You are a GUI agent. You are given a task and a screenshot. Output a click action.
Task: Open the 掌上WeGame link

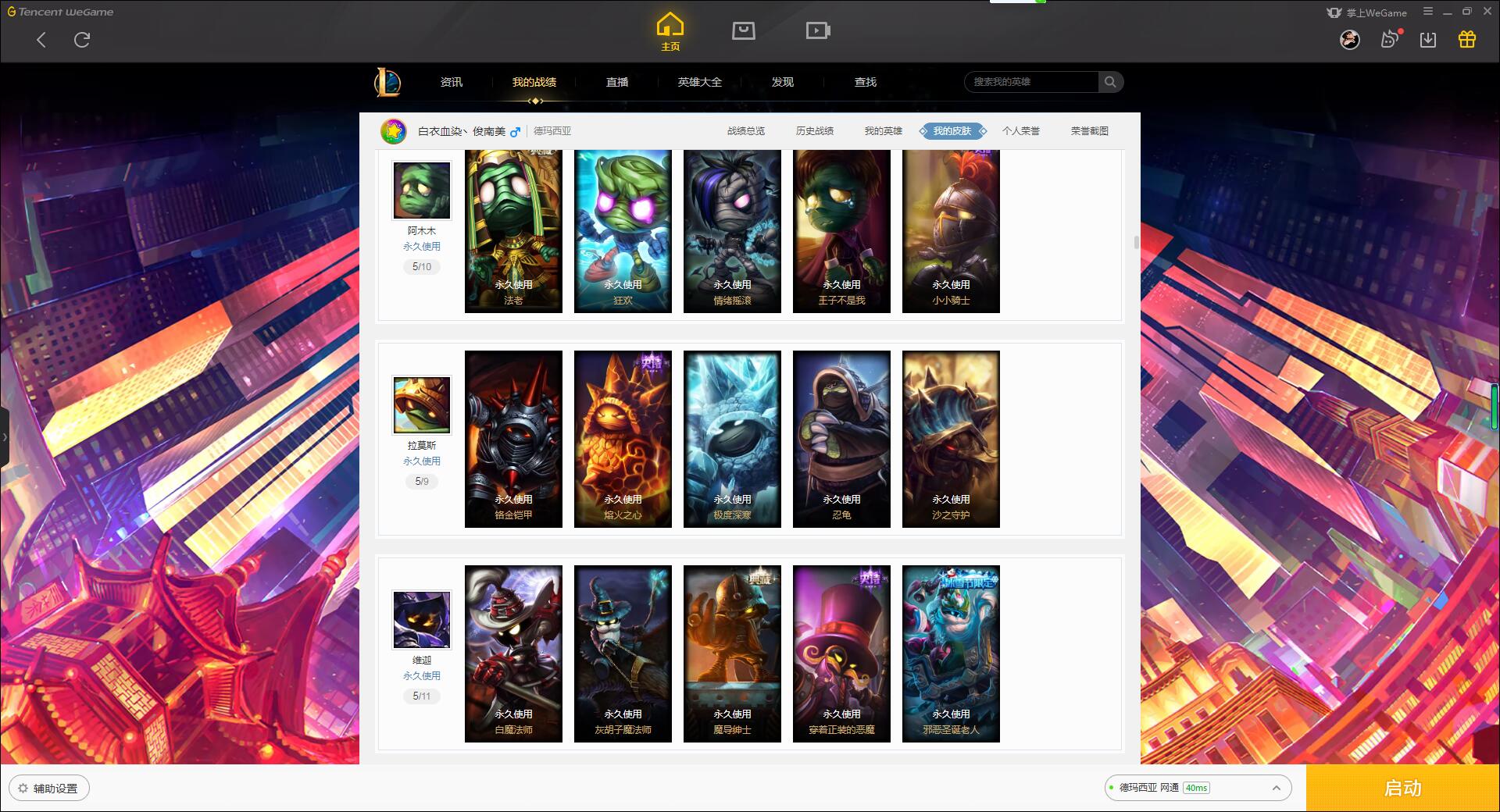tap(1366, 12)
